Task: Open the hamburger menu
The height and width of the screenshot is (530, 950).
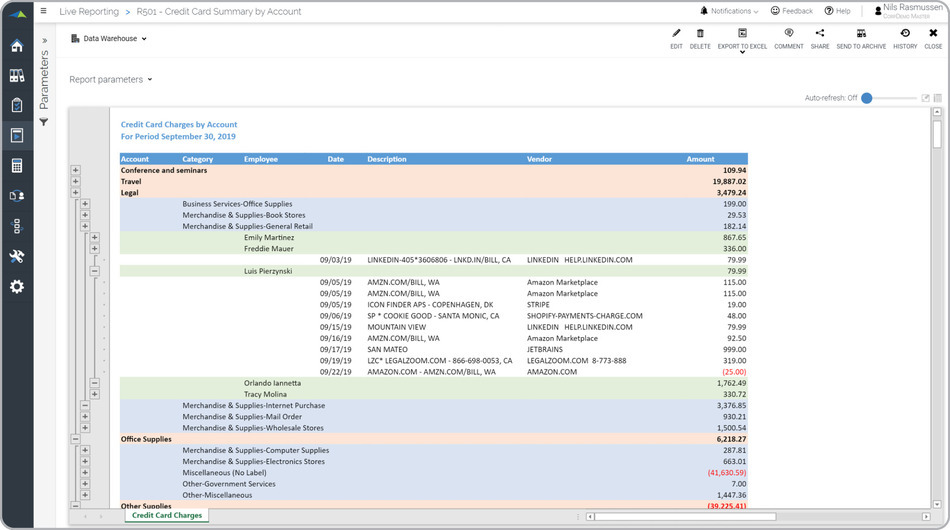Action: tap(43, 11)
